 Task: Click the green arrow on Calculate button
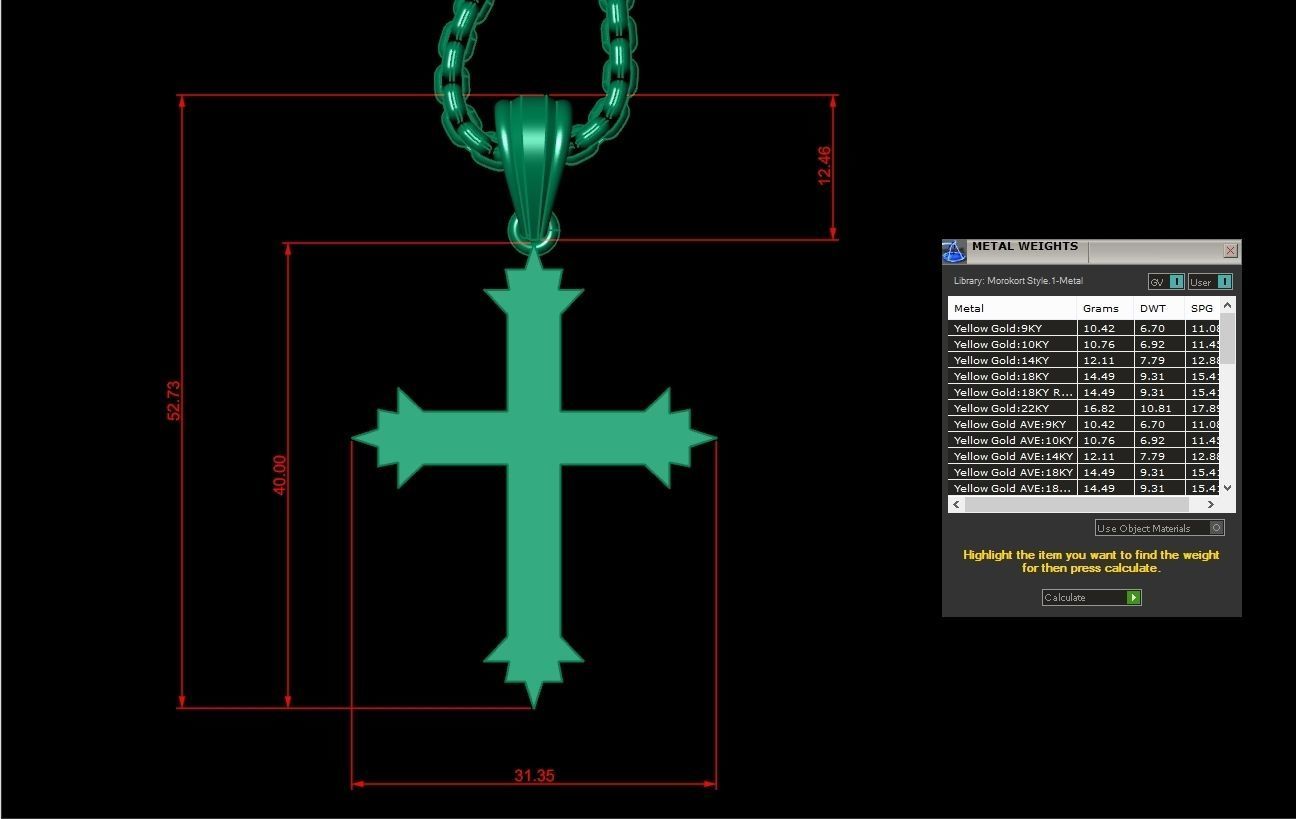click(1133, 597)
